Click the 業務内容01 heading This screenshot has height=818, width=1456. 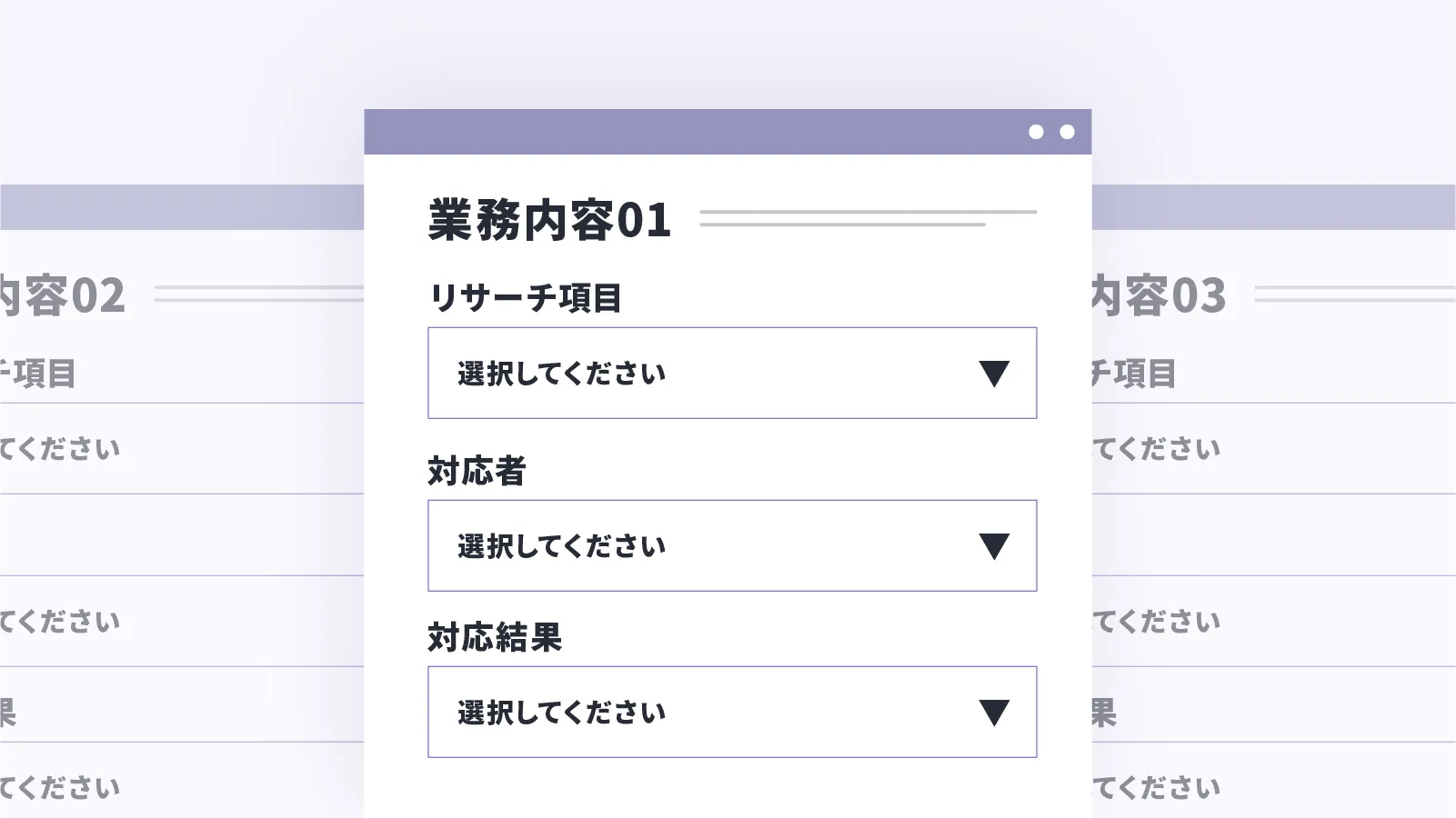point(549,220)
